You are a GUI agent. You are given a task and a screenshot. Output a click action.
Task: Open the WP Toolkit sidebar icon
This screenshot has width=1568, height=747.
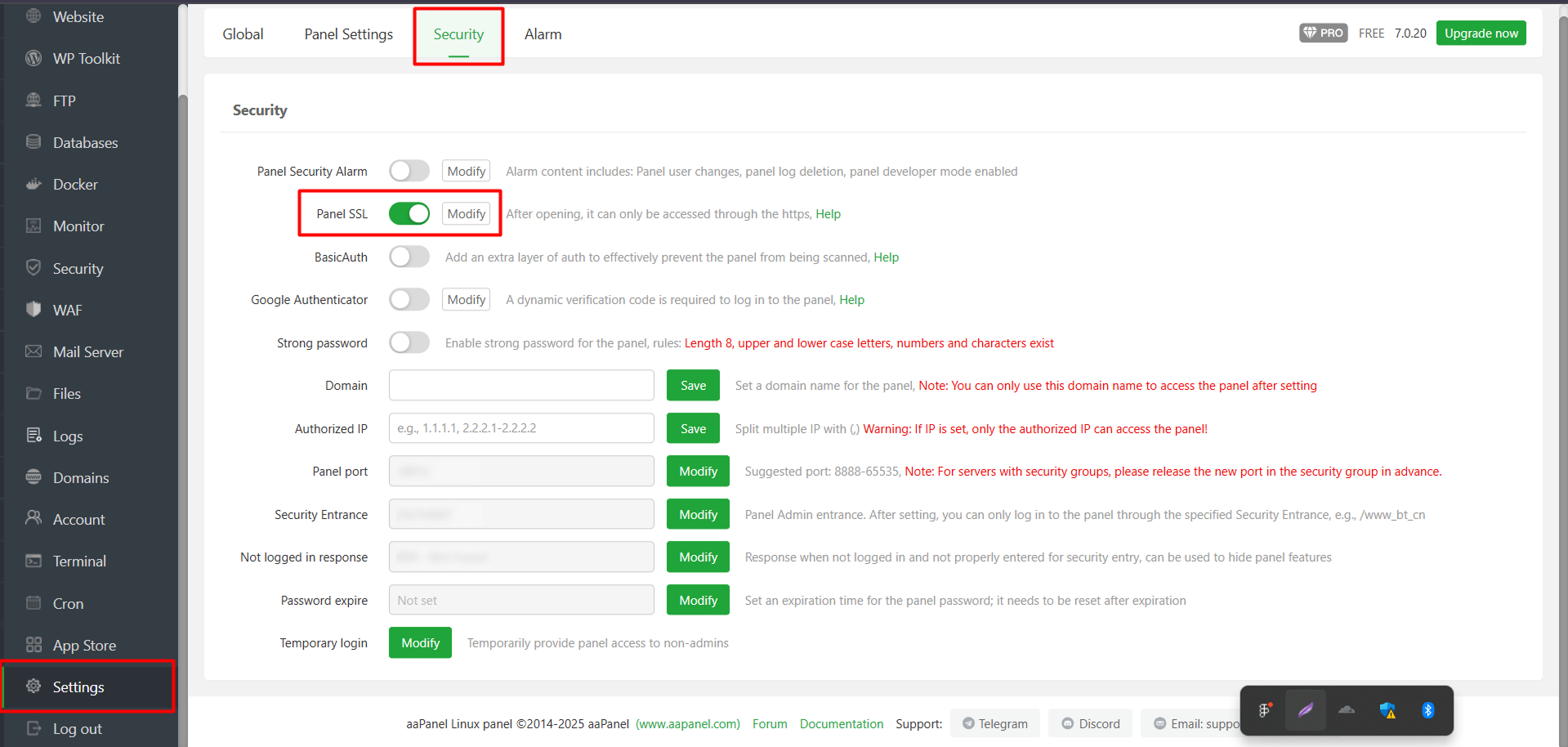pos(34,58)
